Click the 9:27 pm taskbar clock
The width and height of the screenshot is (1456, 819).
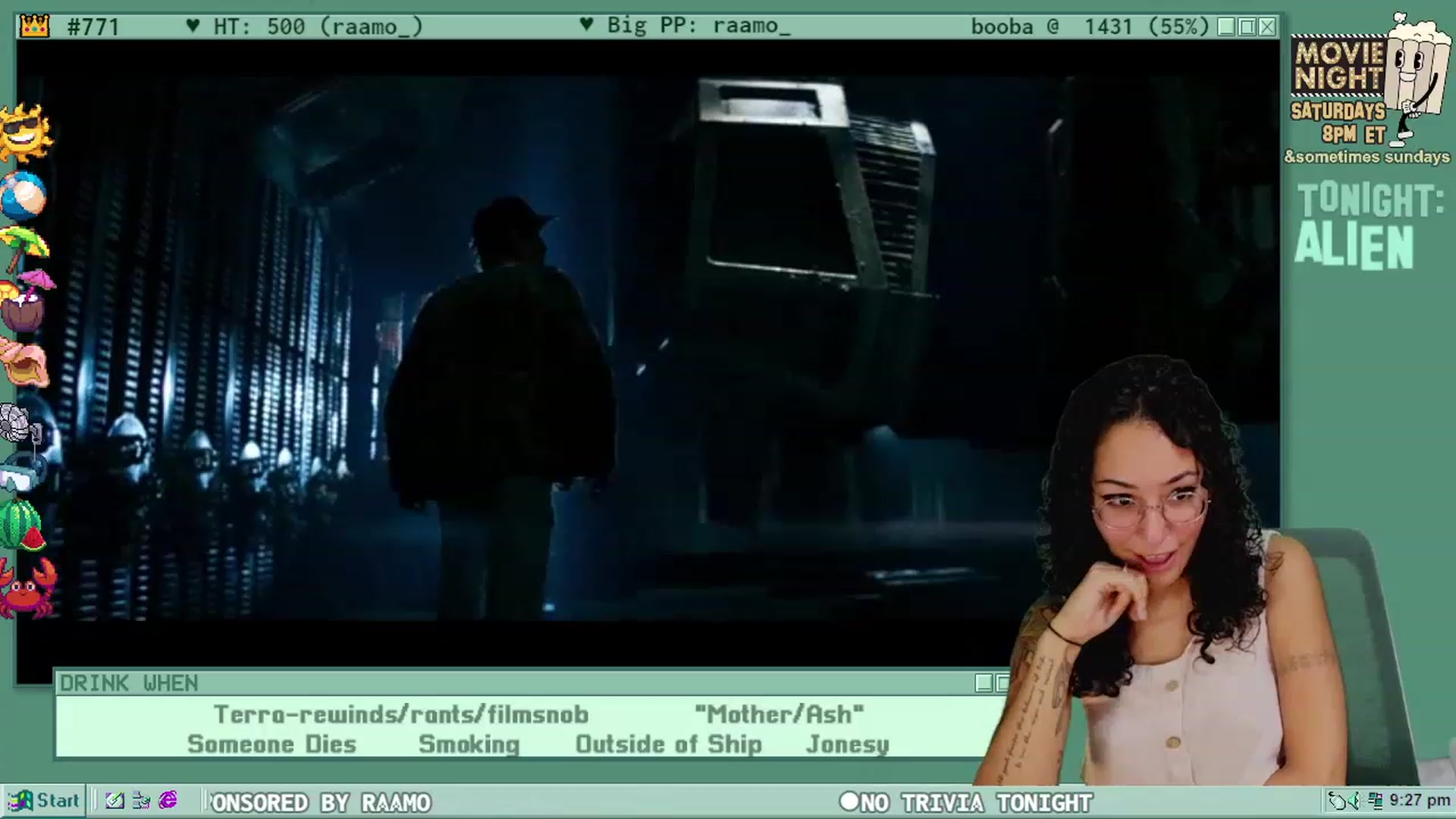[1420, 801]
